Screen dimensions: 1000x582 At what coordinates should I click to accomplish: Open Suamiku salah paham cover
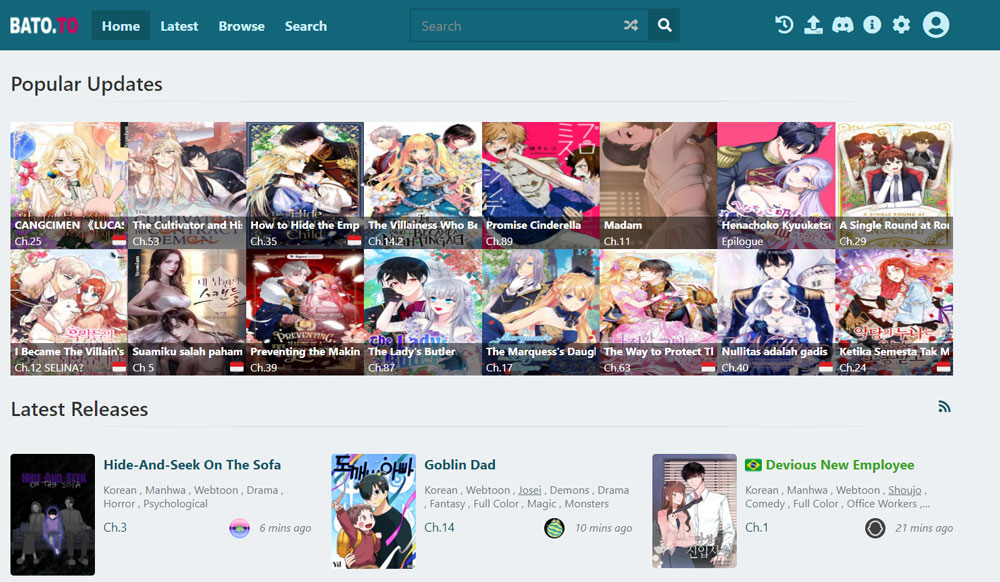tap(187, 312)
